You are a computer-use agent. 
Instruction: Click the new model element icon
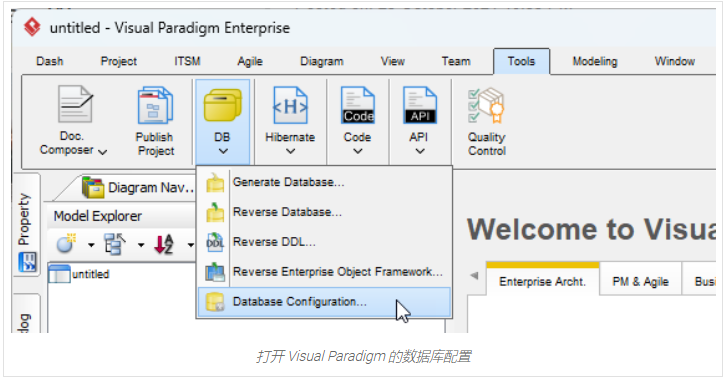click(x=66, y=244)
